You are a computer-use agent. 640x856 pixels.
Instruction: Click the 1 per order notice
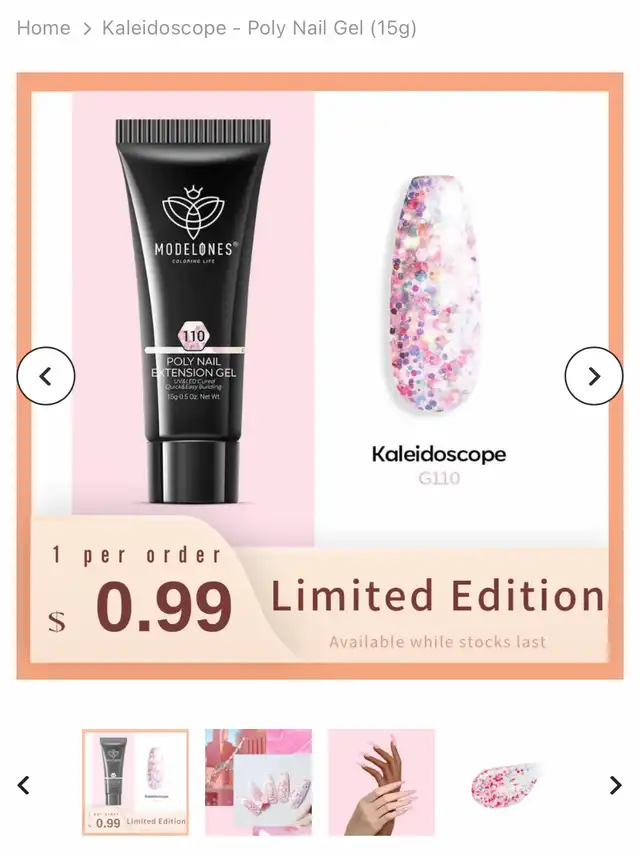point(137,555)
